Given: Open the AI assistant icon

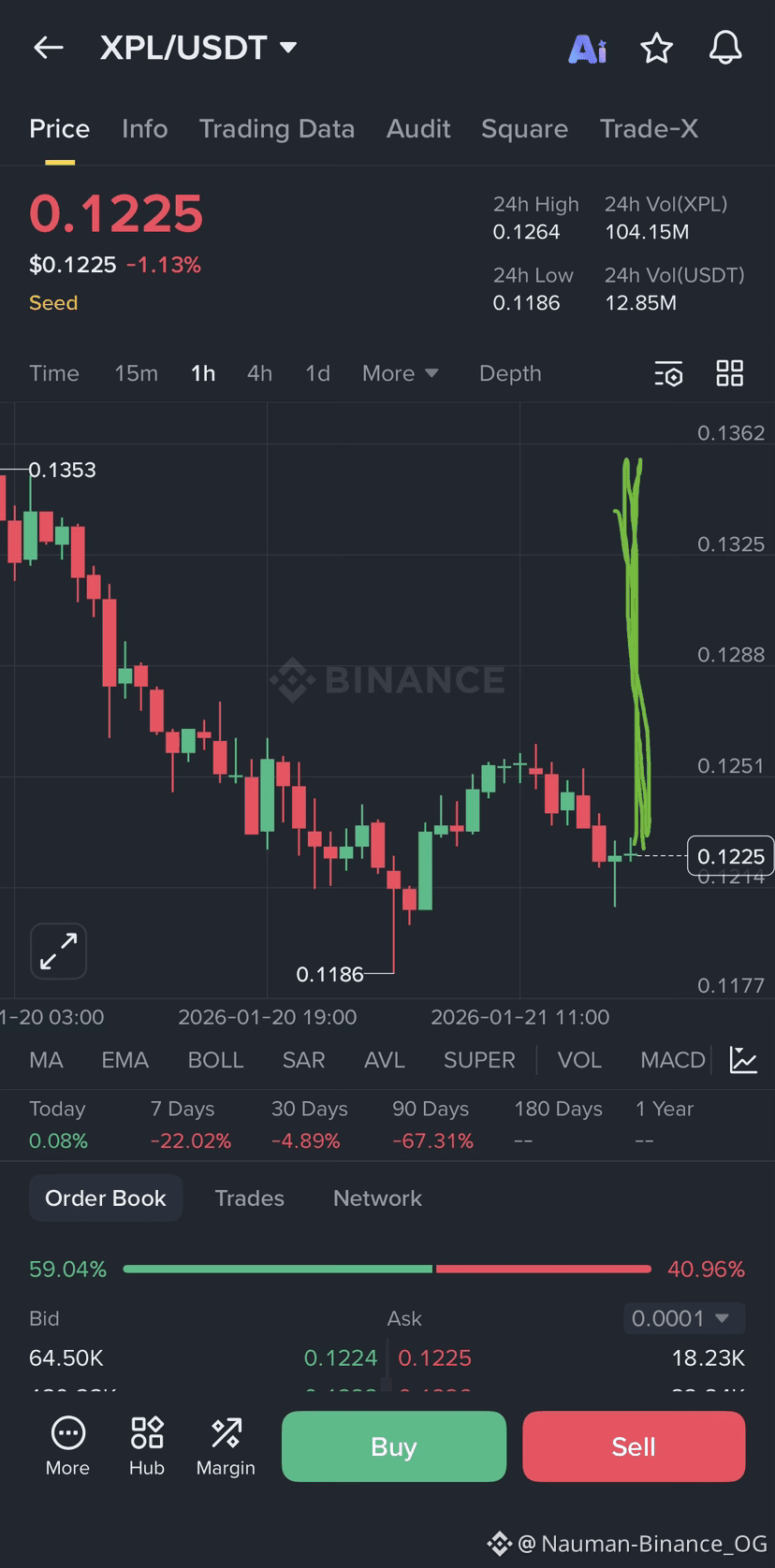Looking at the screenshot, I should pos(588,49).
